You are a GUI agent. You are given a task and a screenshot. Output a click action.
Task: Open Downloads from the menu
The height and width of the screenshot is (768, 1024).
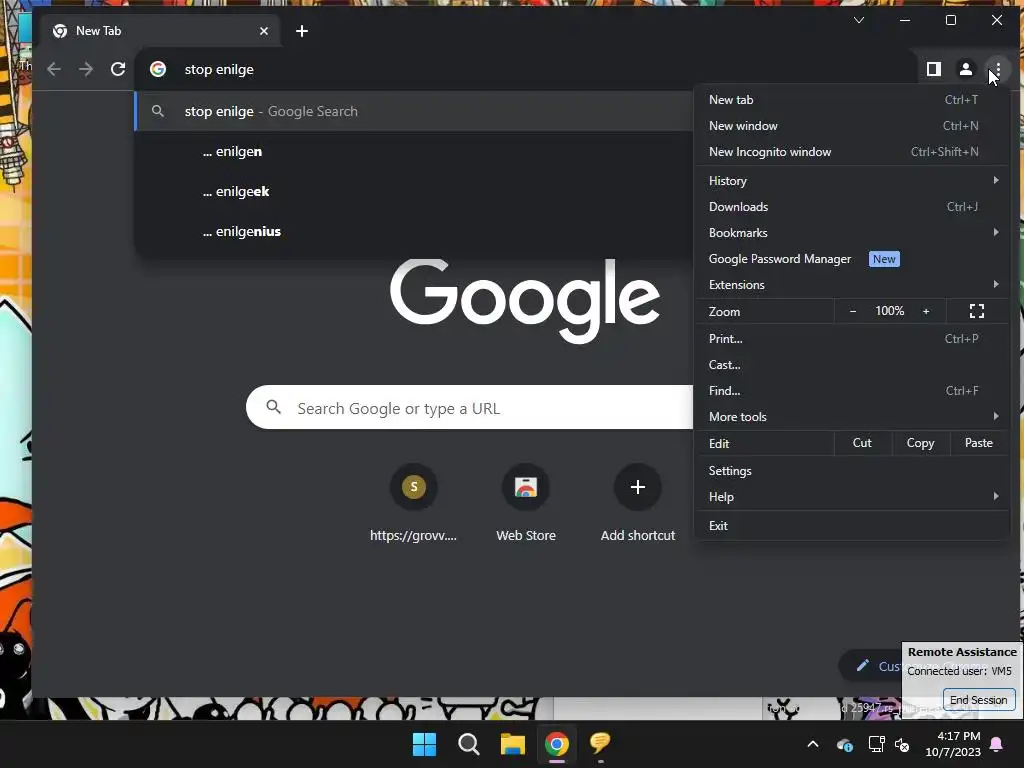(853, 207)
